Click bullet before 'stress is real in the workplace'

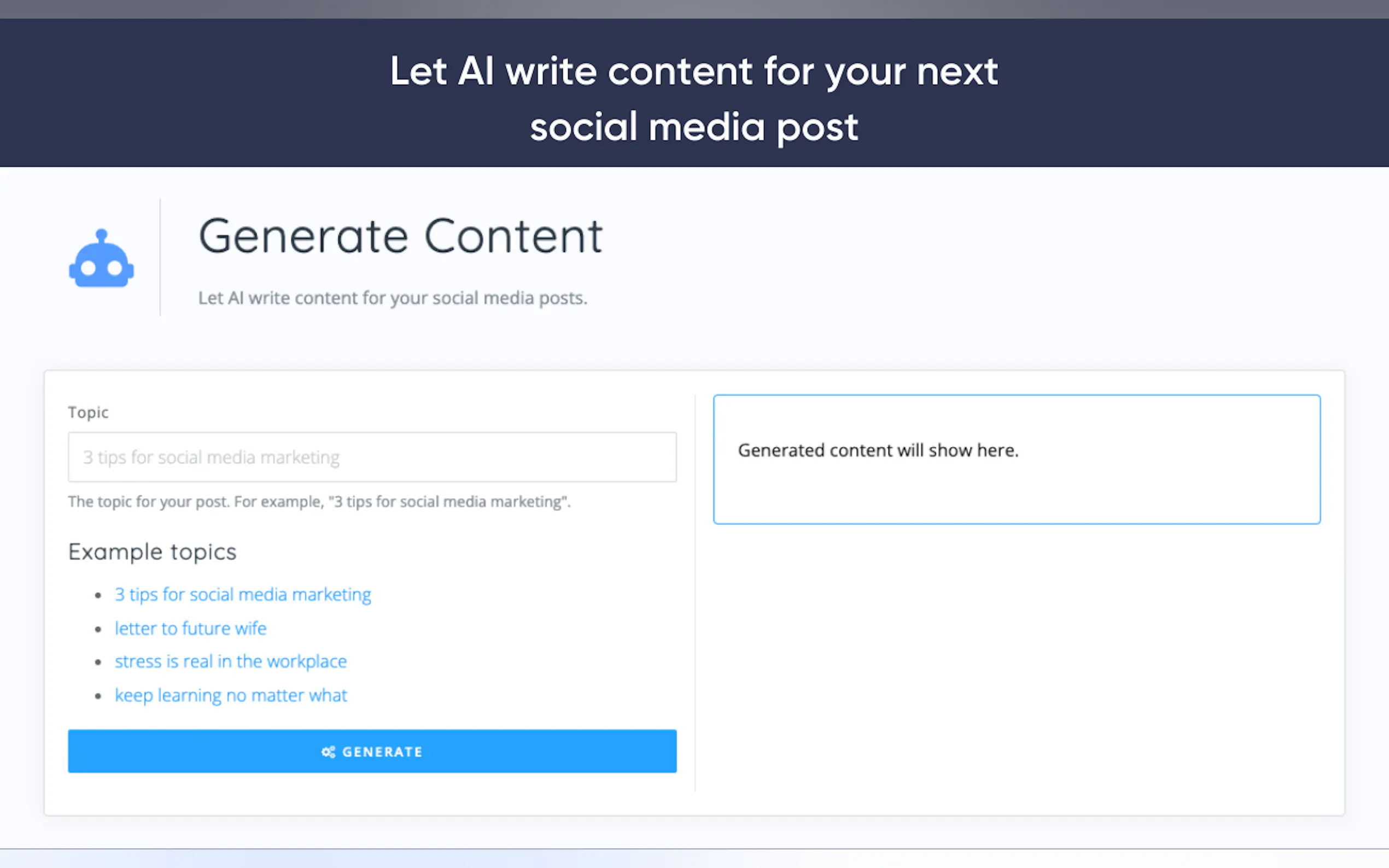[98, 662]
